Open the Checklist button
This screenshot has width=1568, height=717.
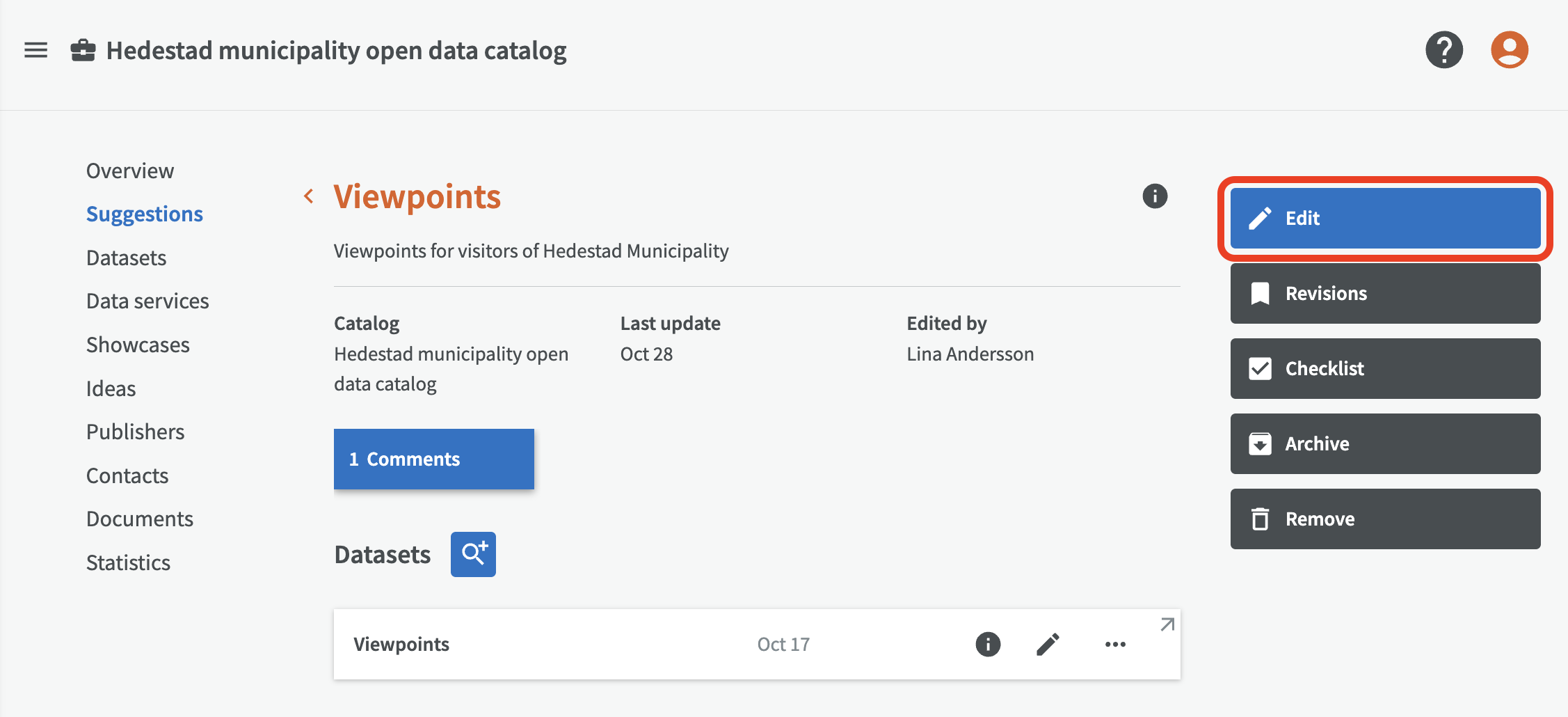1384,368
